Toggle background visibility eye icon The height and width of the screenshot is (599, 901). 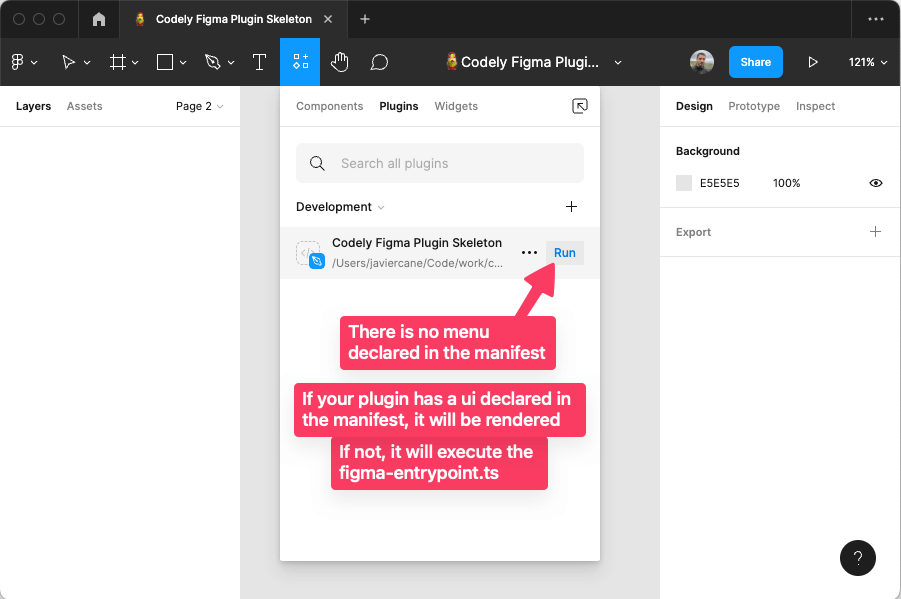click(x=876, y=183)
